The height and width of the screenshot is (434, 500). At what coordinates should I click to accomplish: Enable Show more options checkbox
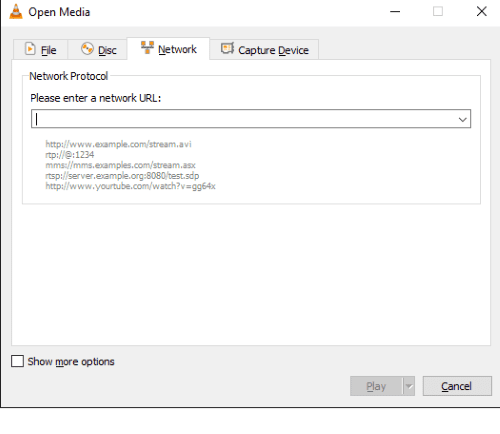[17, 361]
